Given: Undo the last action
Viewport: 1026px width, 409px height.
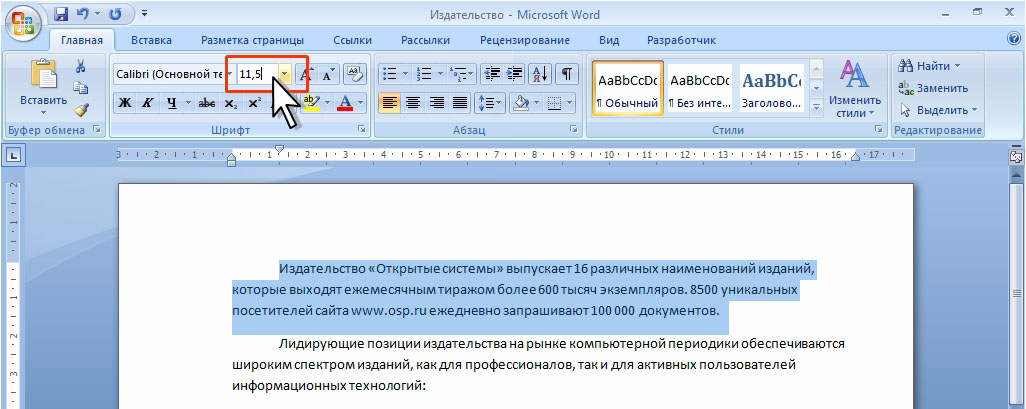Looking at the screenshot, I should click(82, 13).
